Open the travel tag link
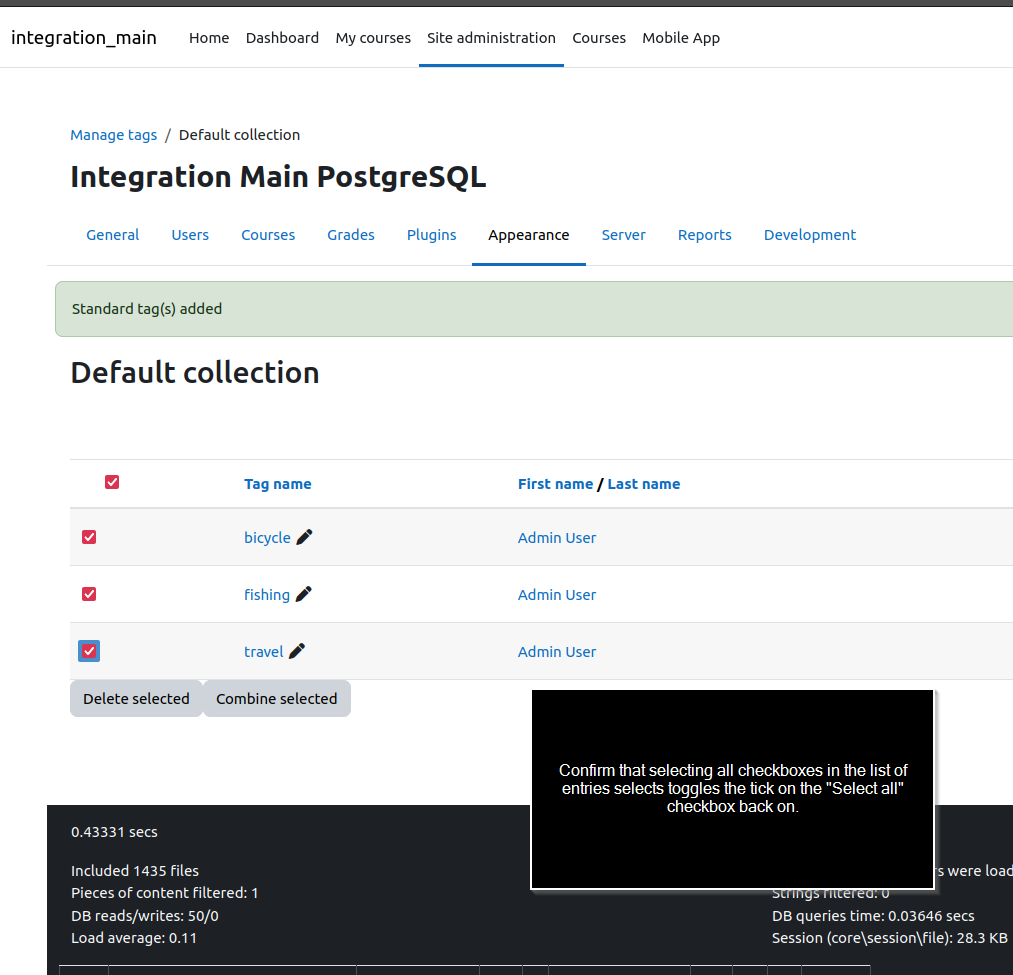The height and width of the screenshot is (975, 1013). (x=264, y=651)
